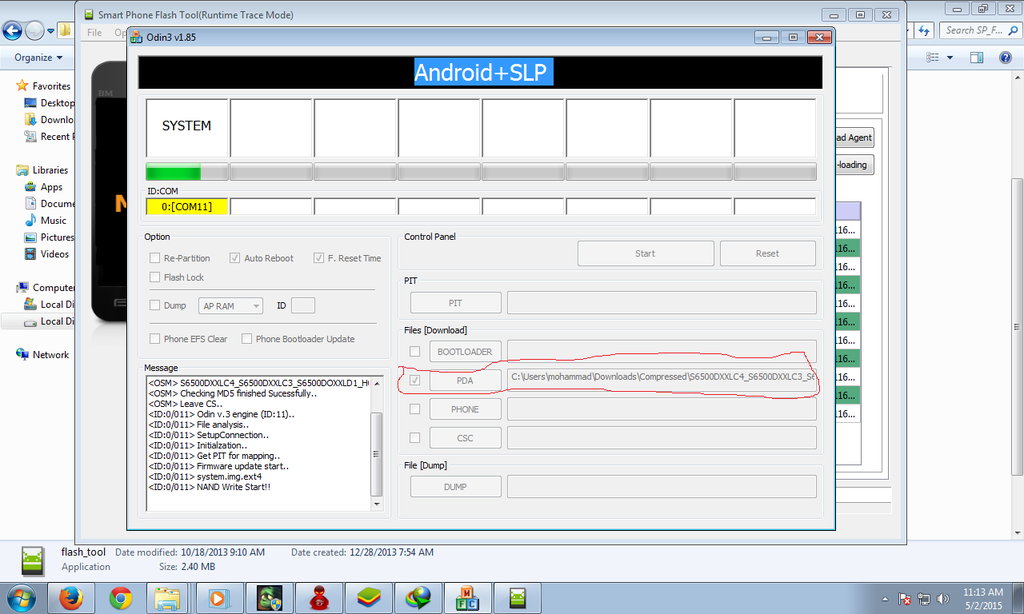Screen dimensions: 1024x614
Task: Expand the Organize dropdown menu
Action: pyautogui.click(x=38, y=58)
